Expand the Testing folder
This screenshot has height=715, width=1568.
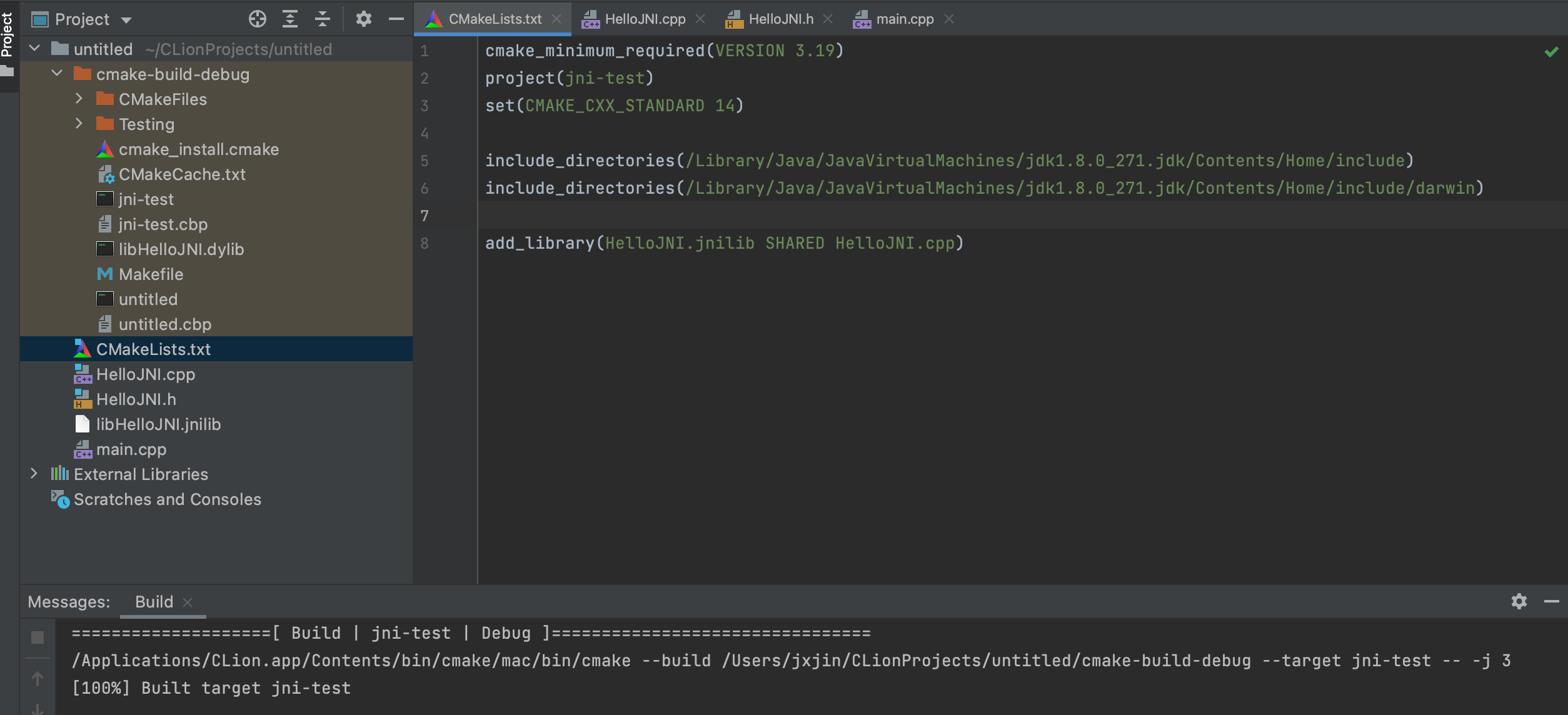pos(79,123)
